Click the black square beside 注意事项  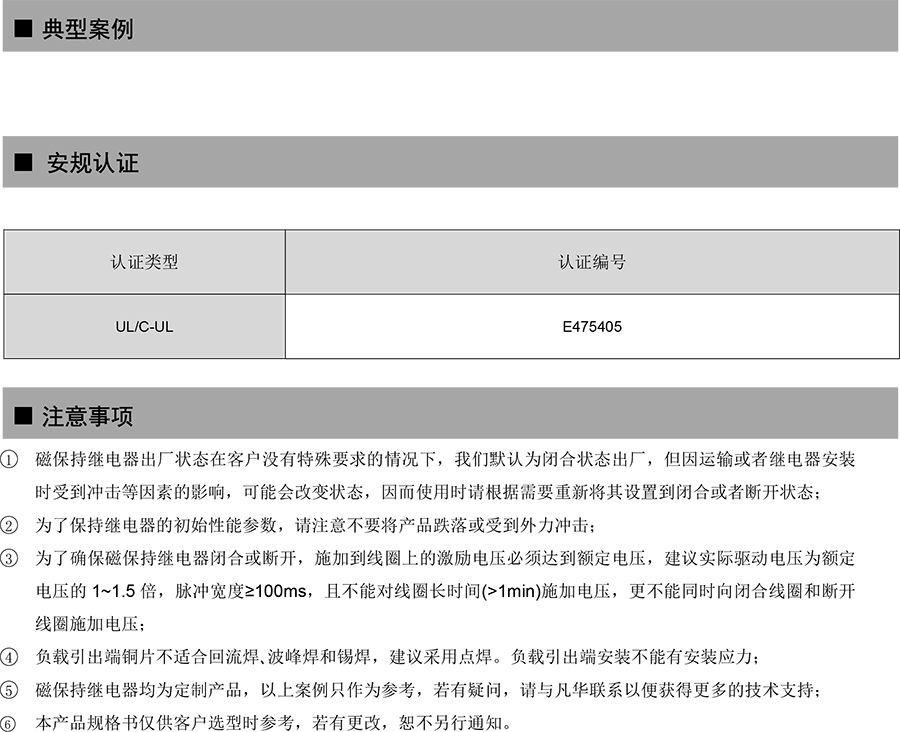pyautogui.click(x=21, y=416)
